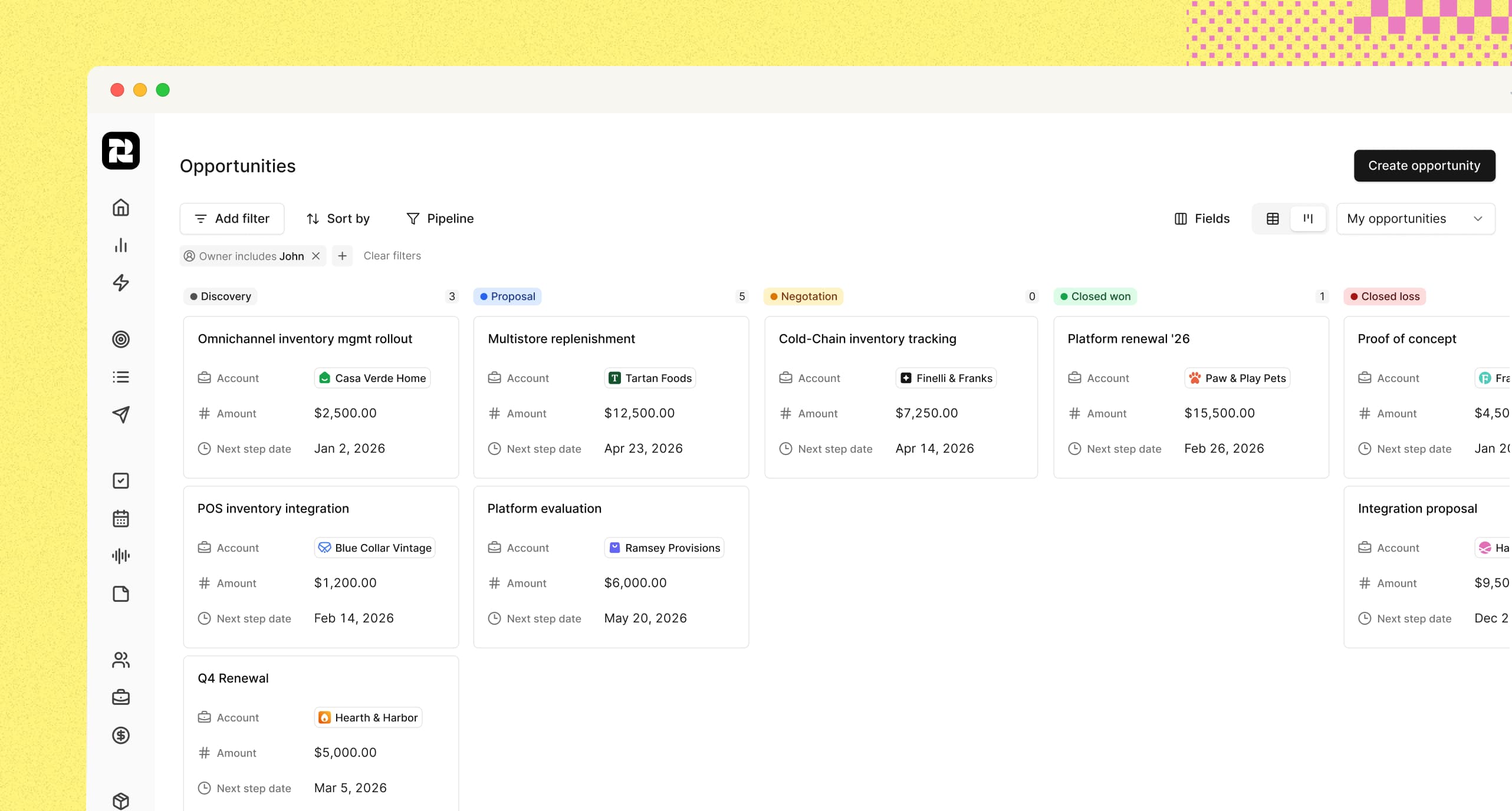This screenshot has width=1512, height=811.
Task: Open the Pipeline selector
Action: (440, 218)
